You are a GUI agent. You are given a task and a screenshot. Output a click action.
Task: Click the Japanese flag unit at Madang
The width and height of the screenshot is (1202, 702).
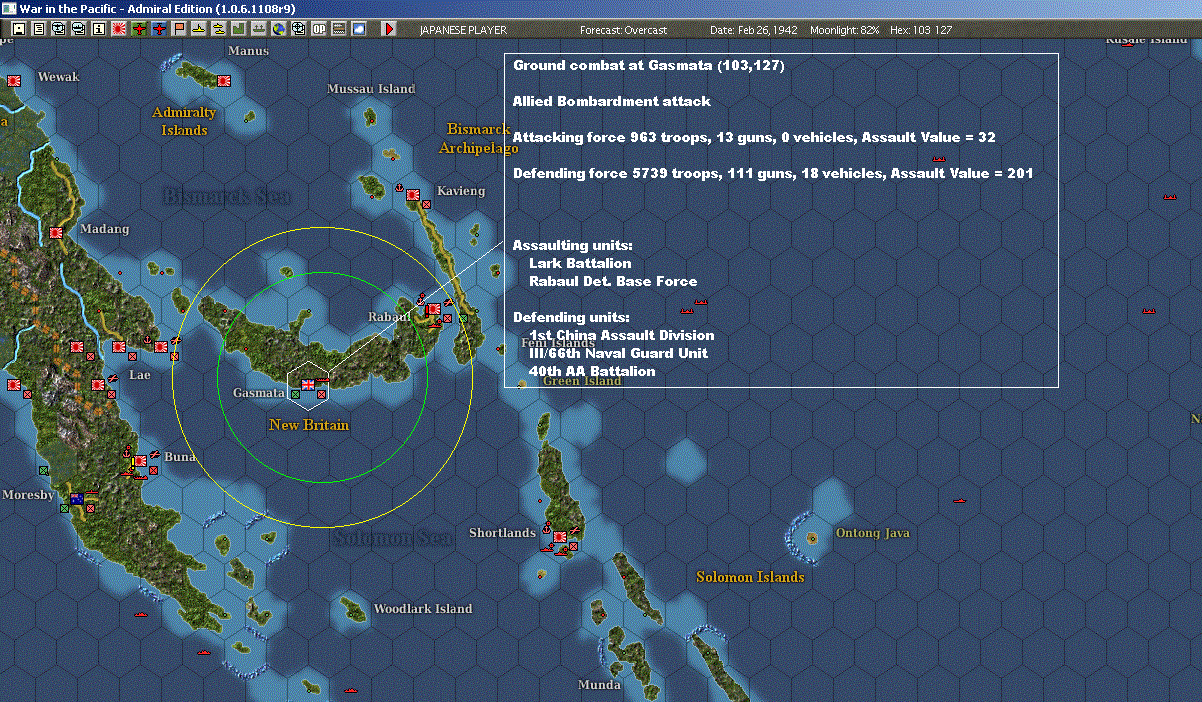point(55,233)
